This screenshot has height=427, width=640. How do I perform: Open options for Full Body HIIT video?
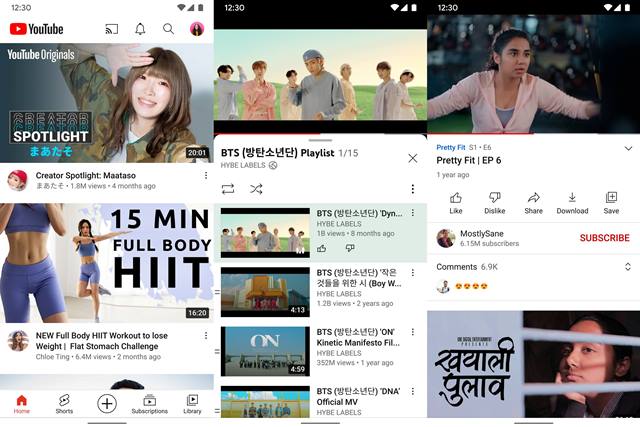pos(206,335)
